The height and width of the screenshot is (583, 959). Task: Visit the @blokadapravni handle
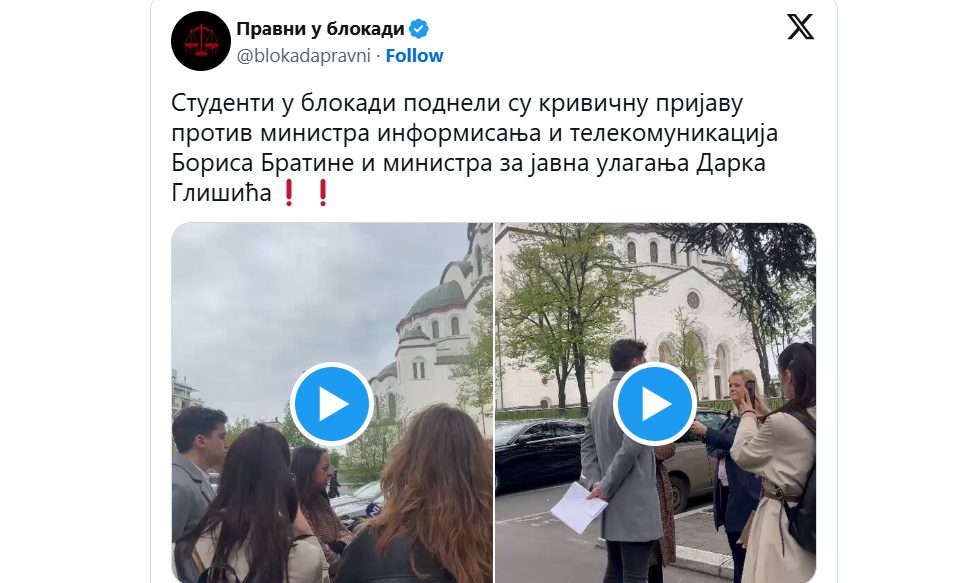[303, 56]
